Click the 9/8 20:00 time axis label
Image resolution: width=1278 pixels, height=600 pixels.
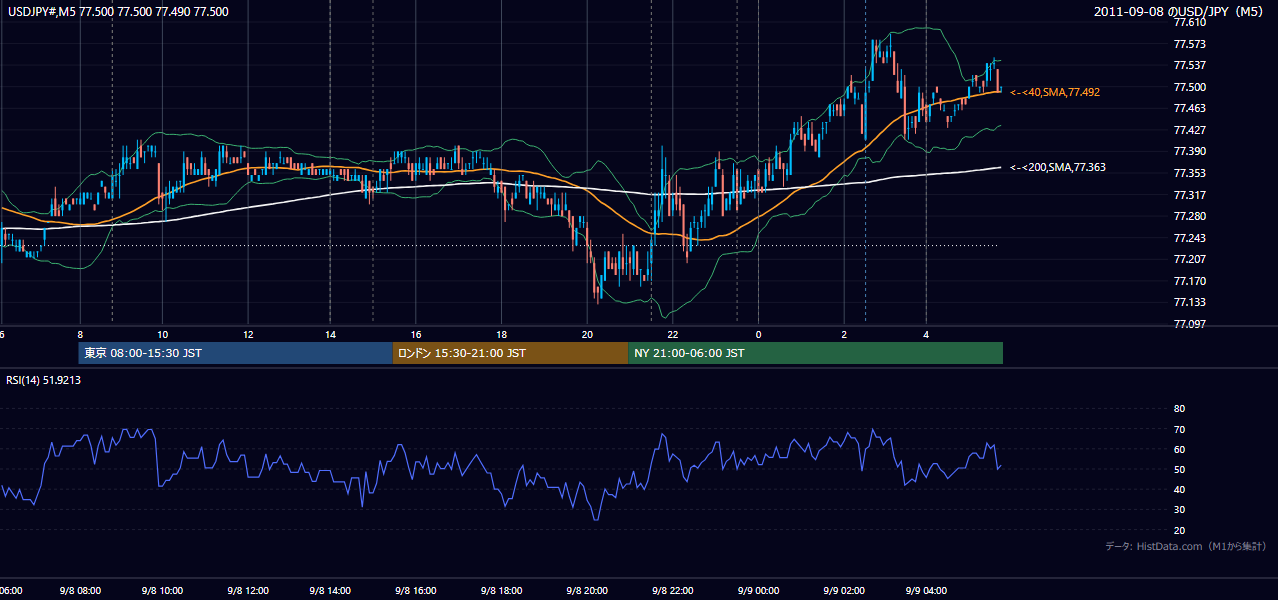(586, 591)
